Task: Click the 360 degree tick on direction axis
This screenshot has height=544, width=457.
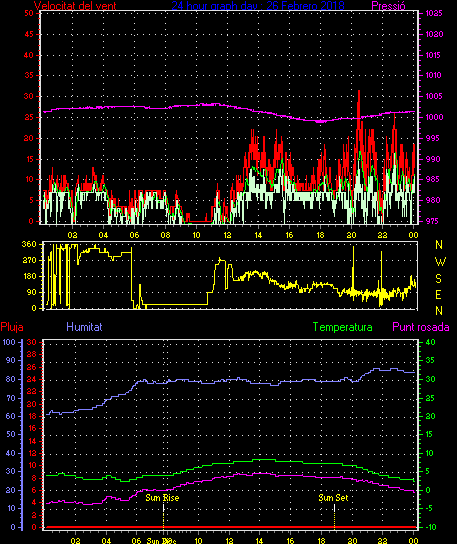Action: [x=29, y=244]
